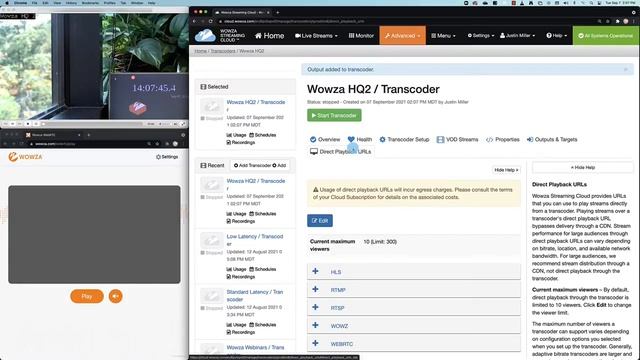640x360 pixels.
Task: Click the Recent tab in the sidebar
Action: coord(212,165)
